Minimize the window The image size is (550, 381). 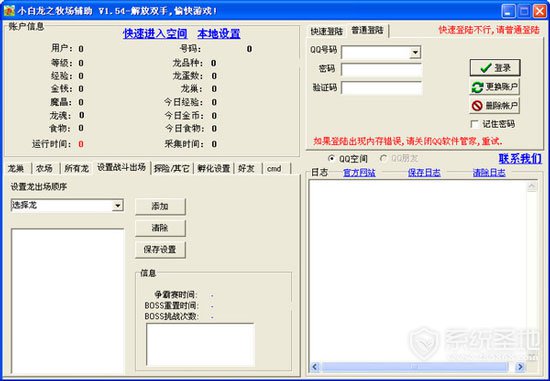click(508, 11)
